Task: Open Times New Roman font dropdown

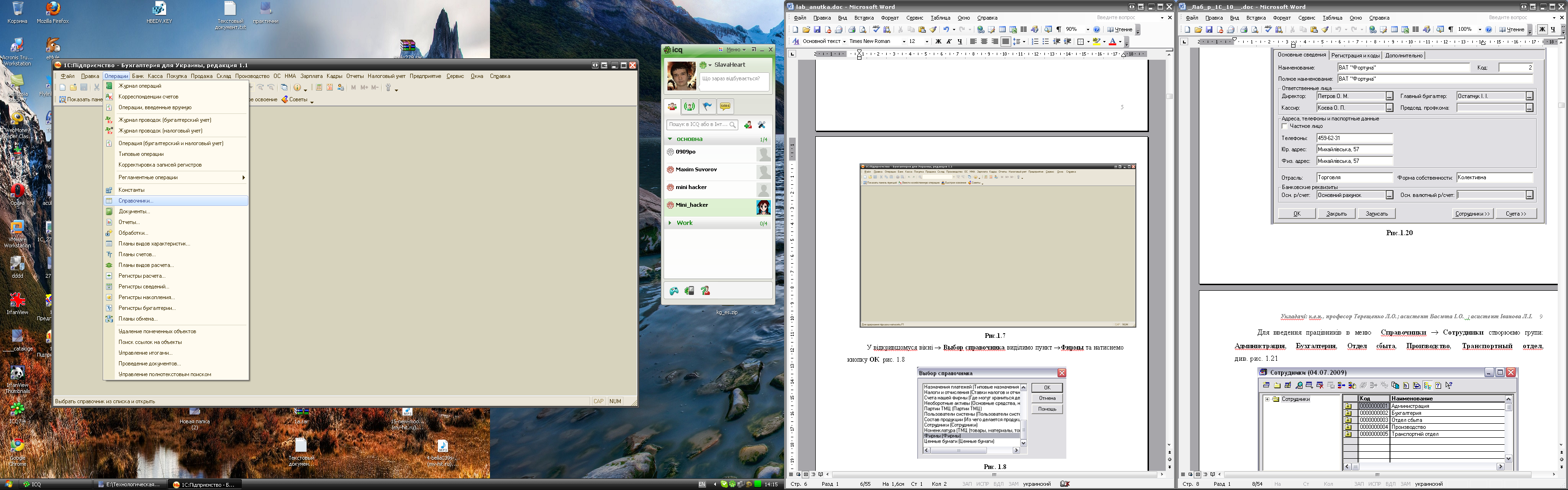Action: point(904,42)
